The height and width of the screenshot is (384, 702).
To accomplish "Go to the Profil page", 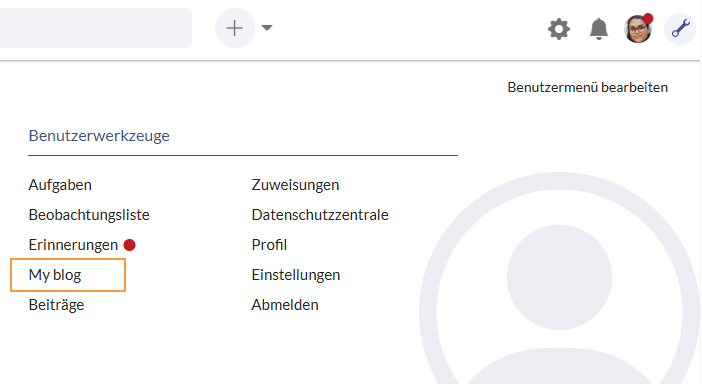I will point(269,245).
